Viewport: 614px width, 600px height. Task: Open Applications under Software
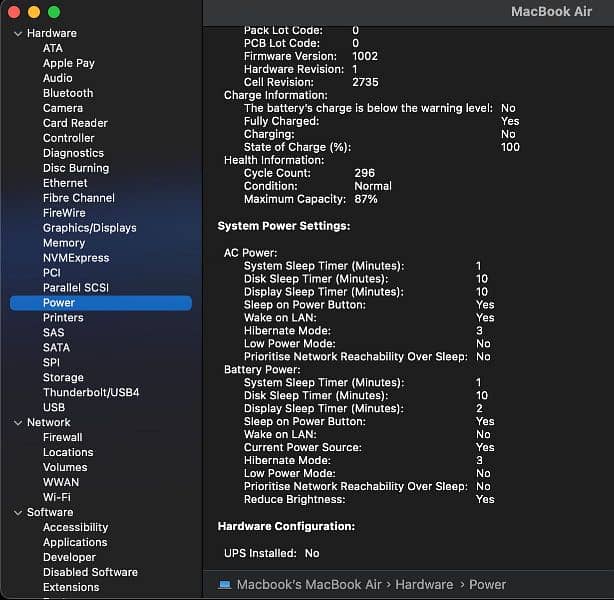point(75,542)
